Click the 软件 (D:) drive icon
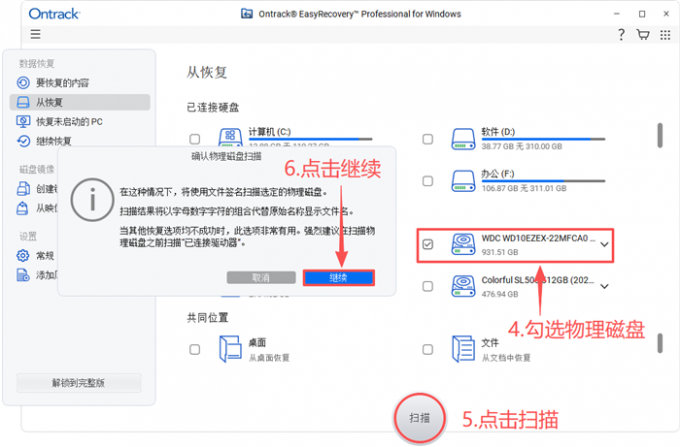This screenshot has width=680, height=447. tap(463, 139)
